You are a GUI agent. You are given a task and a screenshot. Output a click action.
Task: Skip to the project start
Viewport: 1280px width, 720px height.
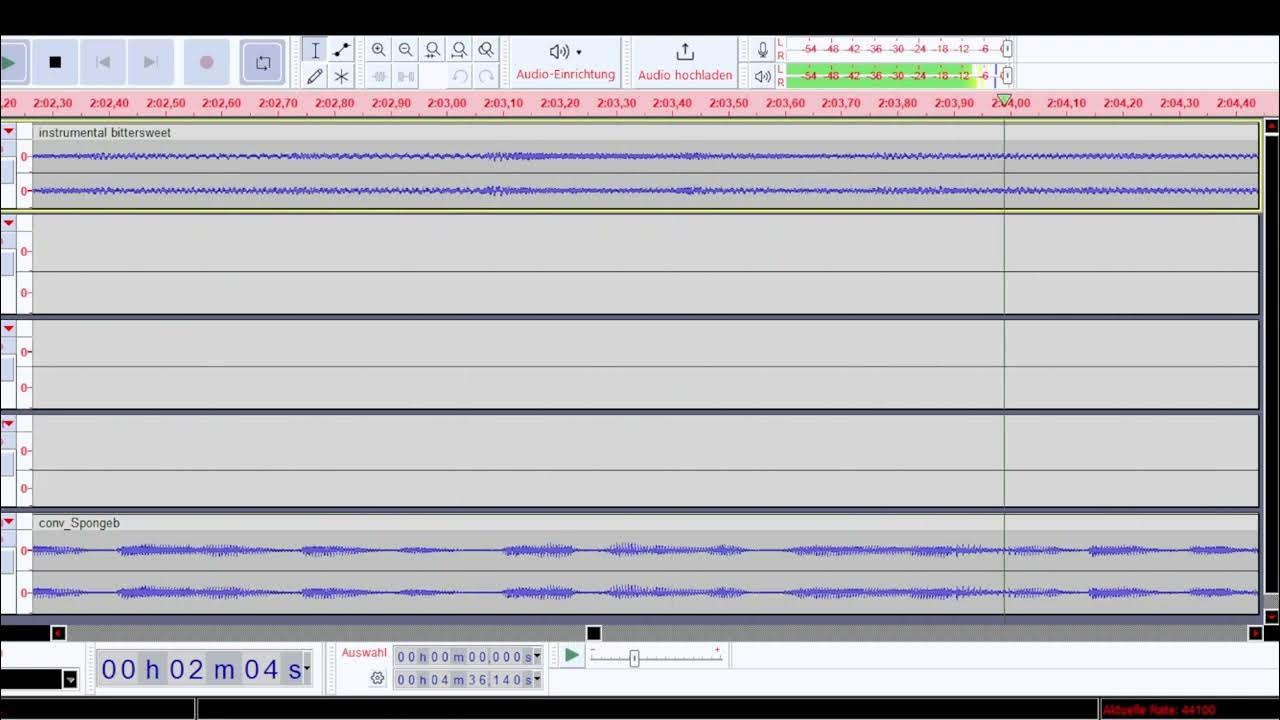pos(102,62)
